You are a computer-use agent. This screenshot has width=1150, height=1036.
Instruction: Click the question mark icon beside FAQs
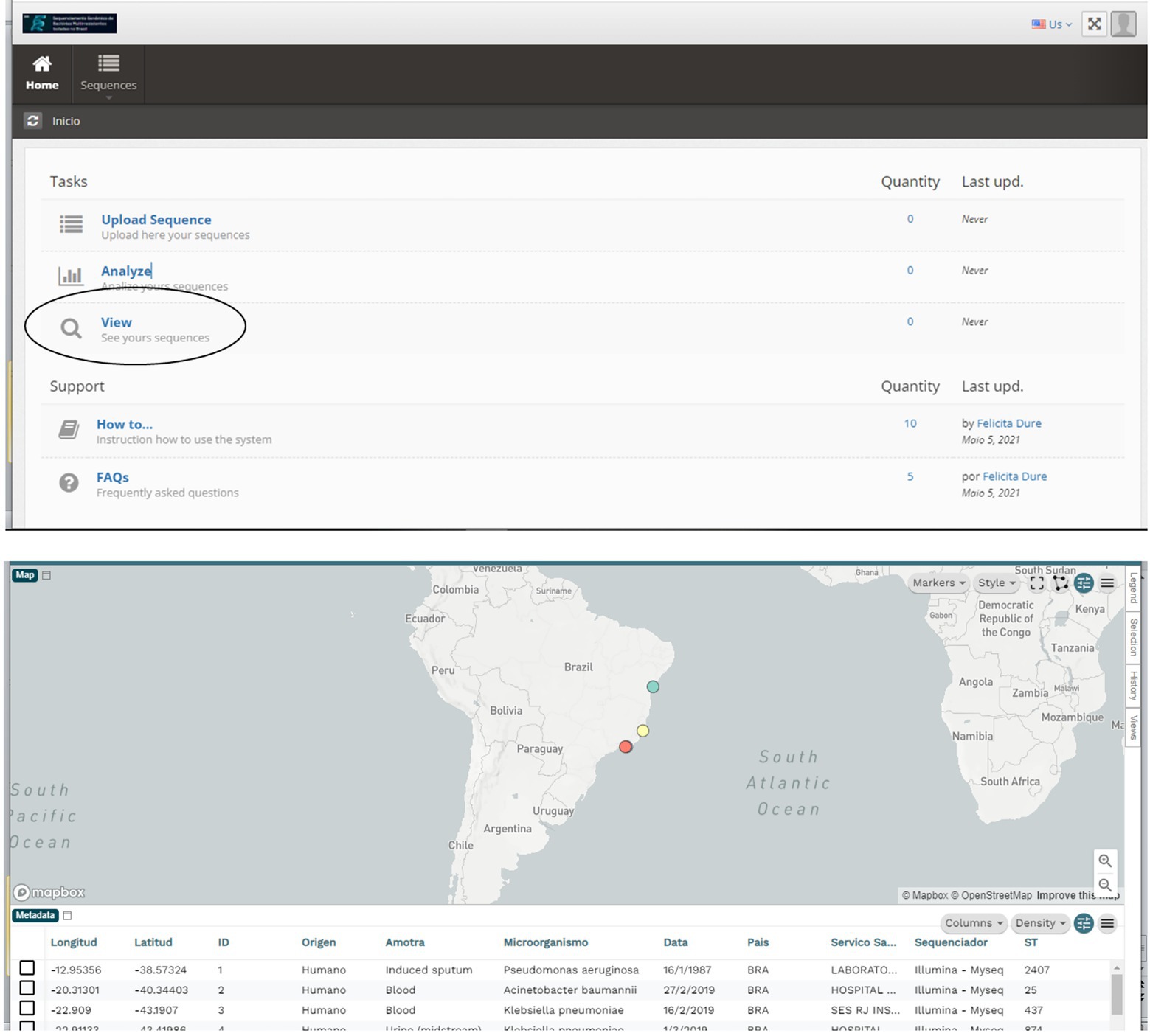(x=69, y=482)
